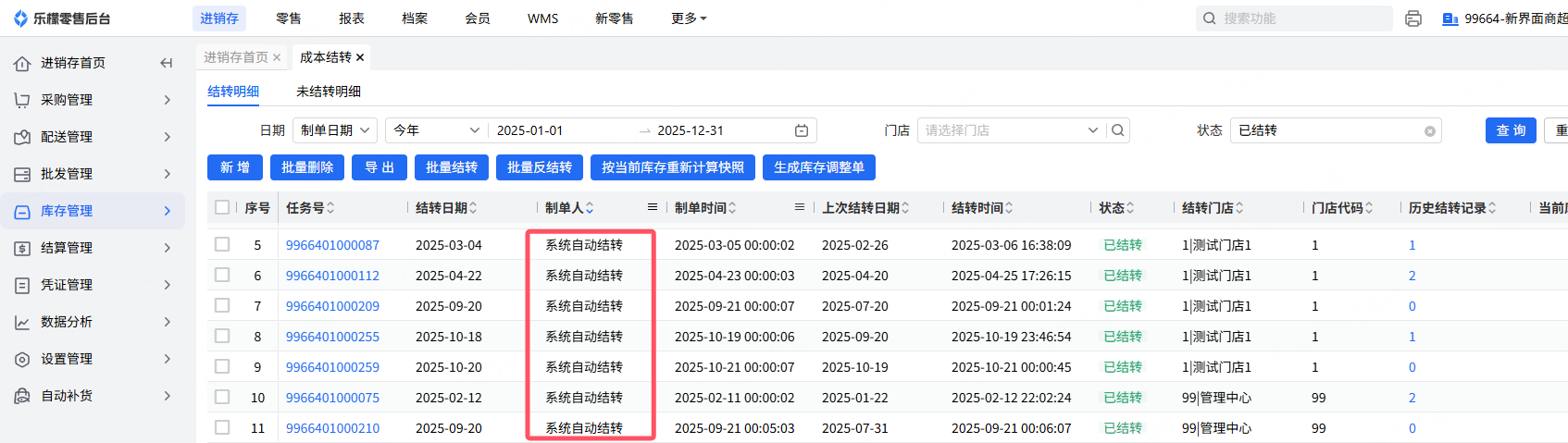Switch to the 未结转明细 tab
Screen dimensions: 1568x443
click(x=329, y=92)
